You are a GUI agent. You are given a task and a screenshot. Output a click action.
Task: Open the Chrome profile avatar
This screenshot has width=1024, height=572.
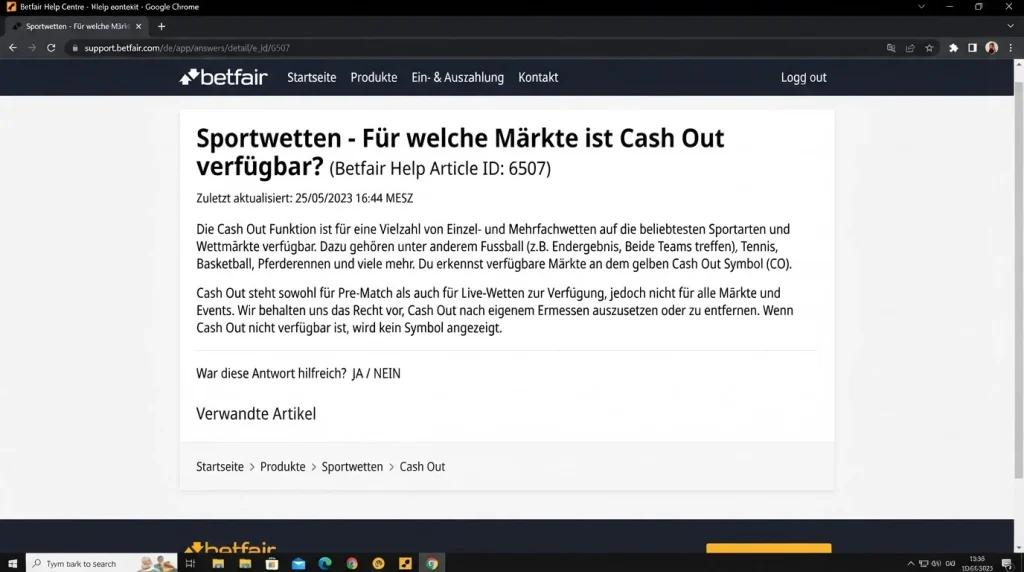click(991, 48)
